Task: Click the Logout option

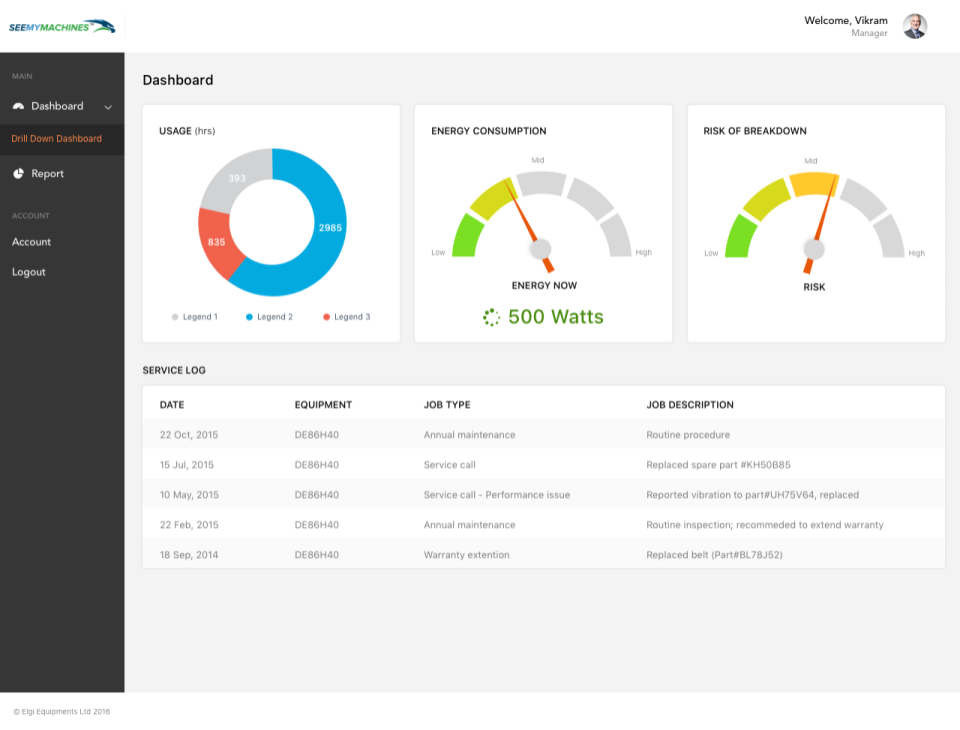Action: pos(29,271)
